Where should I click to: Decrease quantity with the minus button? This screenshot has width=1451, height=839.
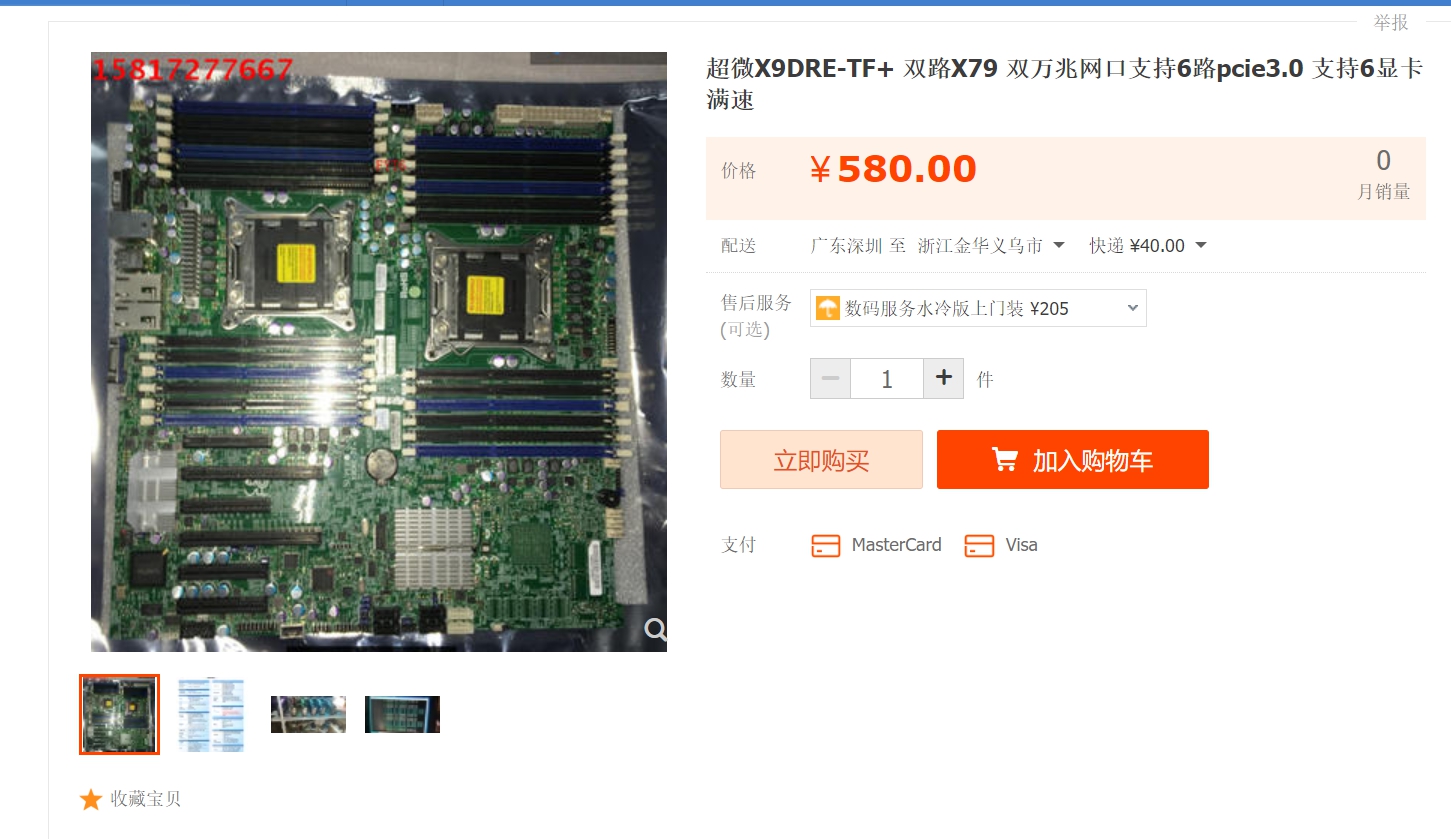(830, 379)
